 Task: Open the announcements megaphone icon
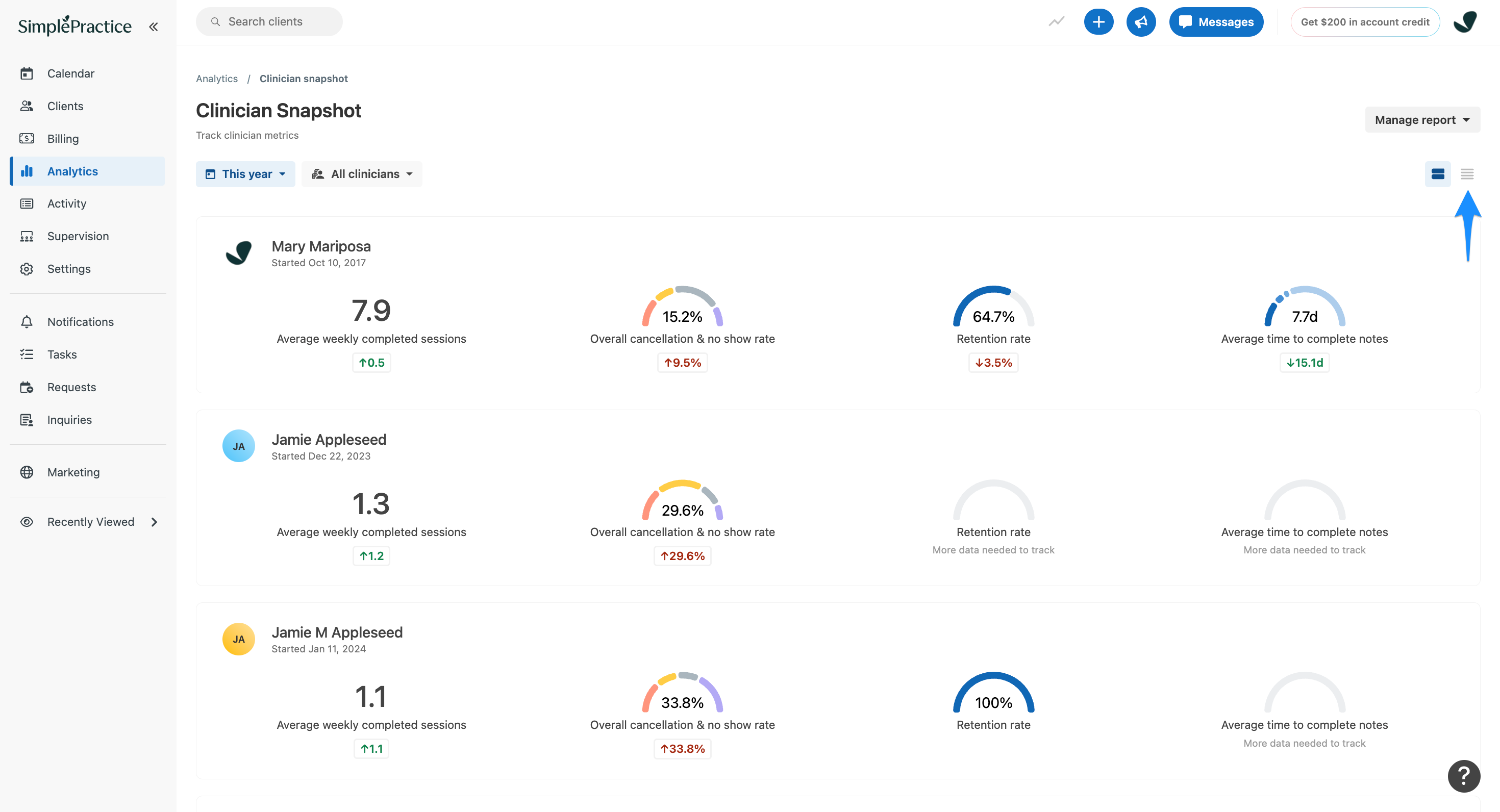[1141, 21]
